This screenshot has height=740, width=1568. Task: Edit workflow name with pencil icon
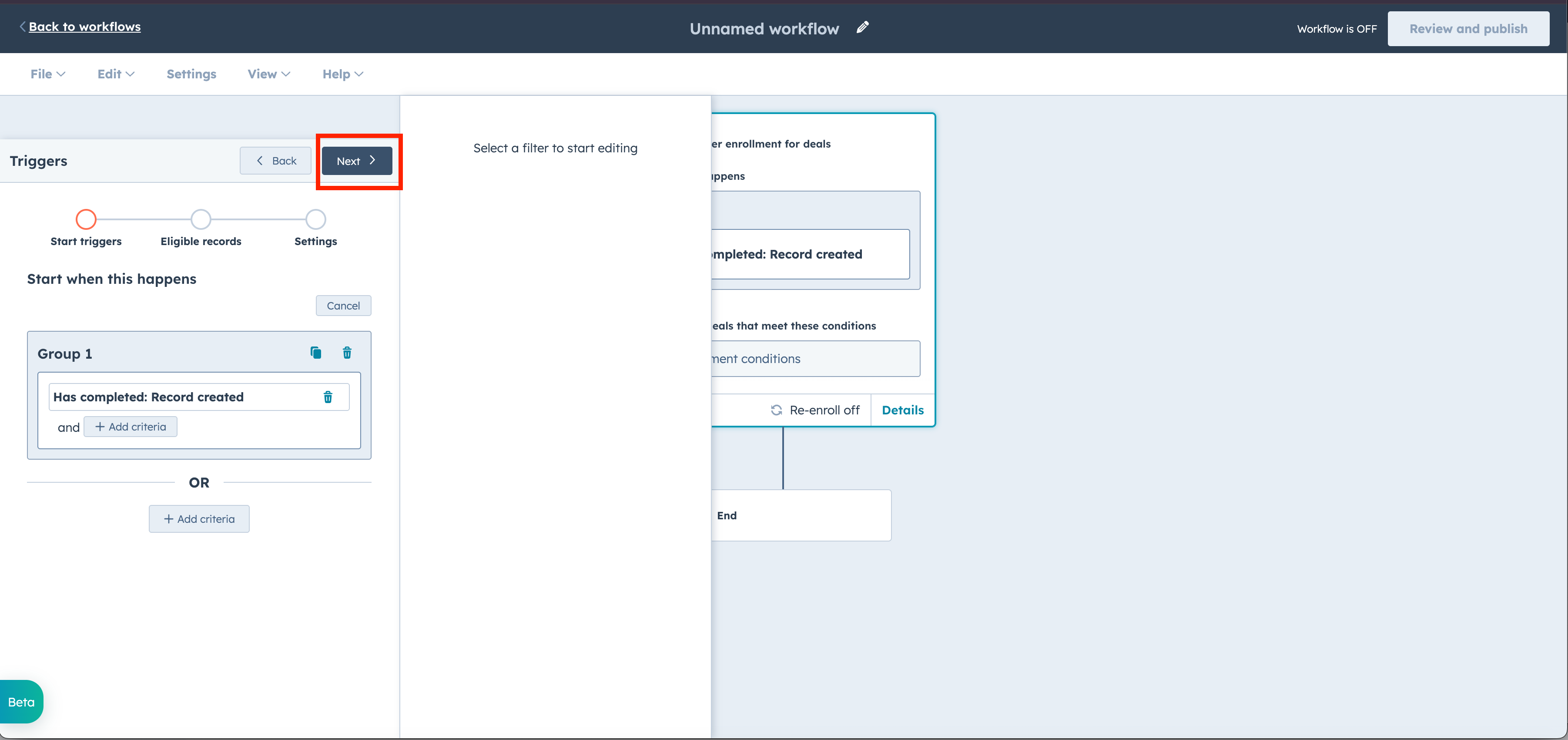click(862, 27)
